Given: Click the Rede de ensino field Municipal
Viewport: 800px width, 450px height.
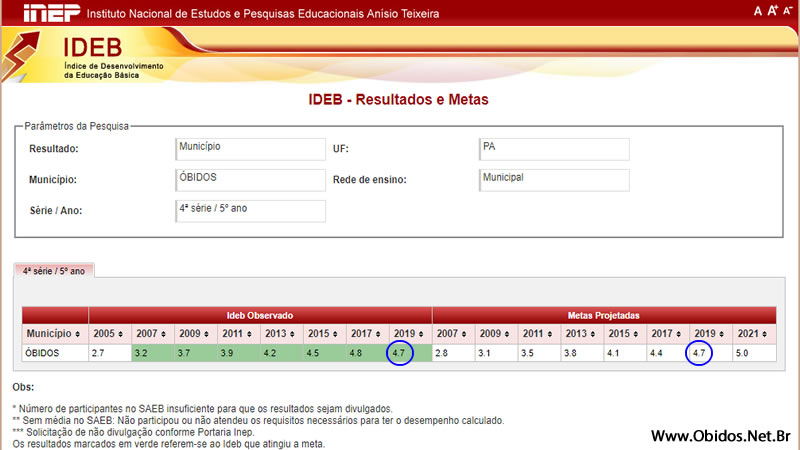Looking at the screenshot, I should [x=554, y=180].
